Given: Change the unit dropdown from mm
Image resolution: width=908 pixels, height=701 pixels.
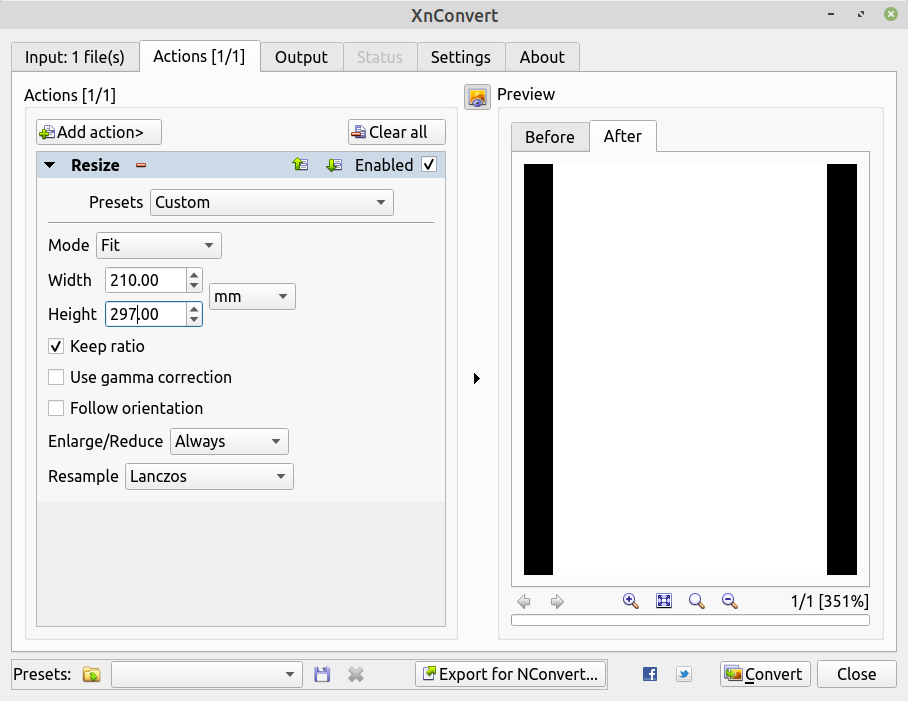Looking at the screenshot, I should (x=252, y=296).
